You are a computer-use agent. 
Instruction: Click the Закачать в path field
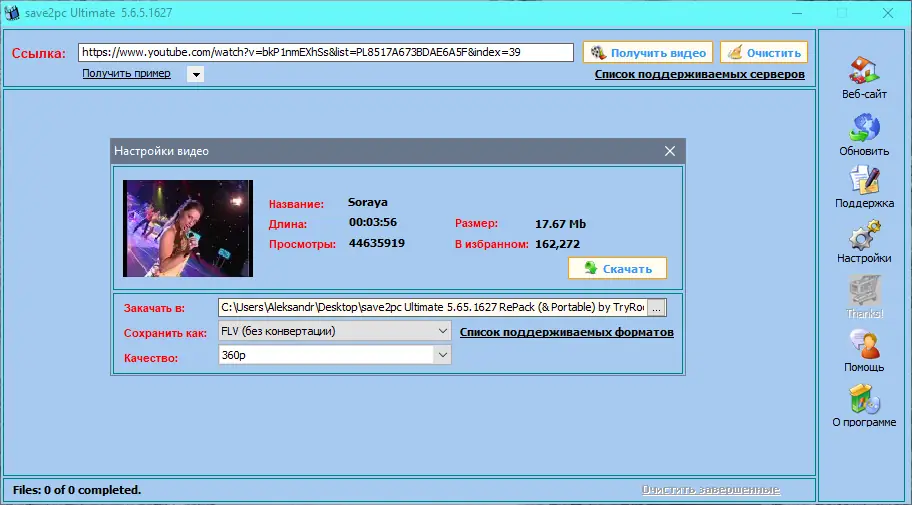433,308
